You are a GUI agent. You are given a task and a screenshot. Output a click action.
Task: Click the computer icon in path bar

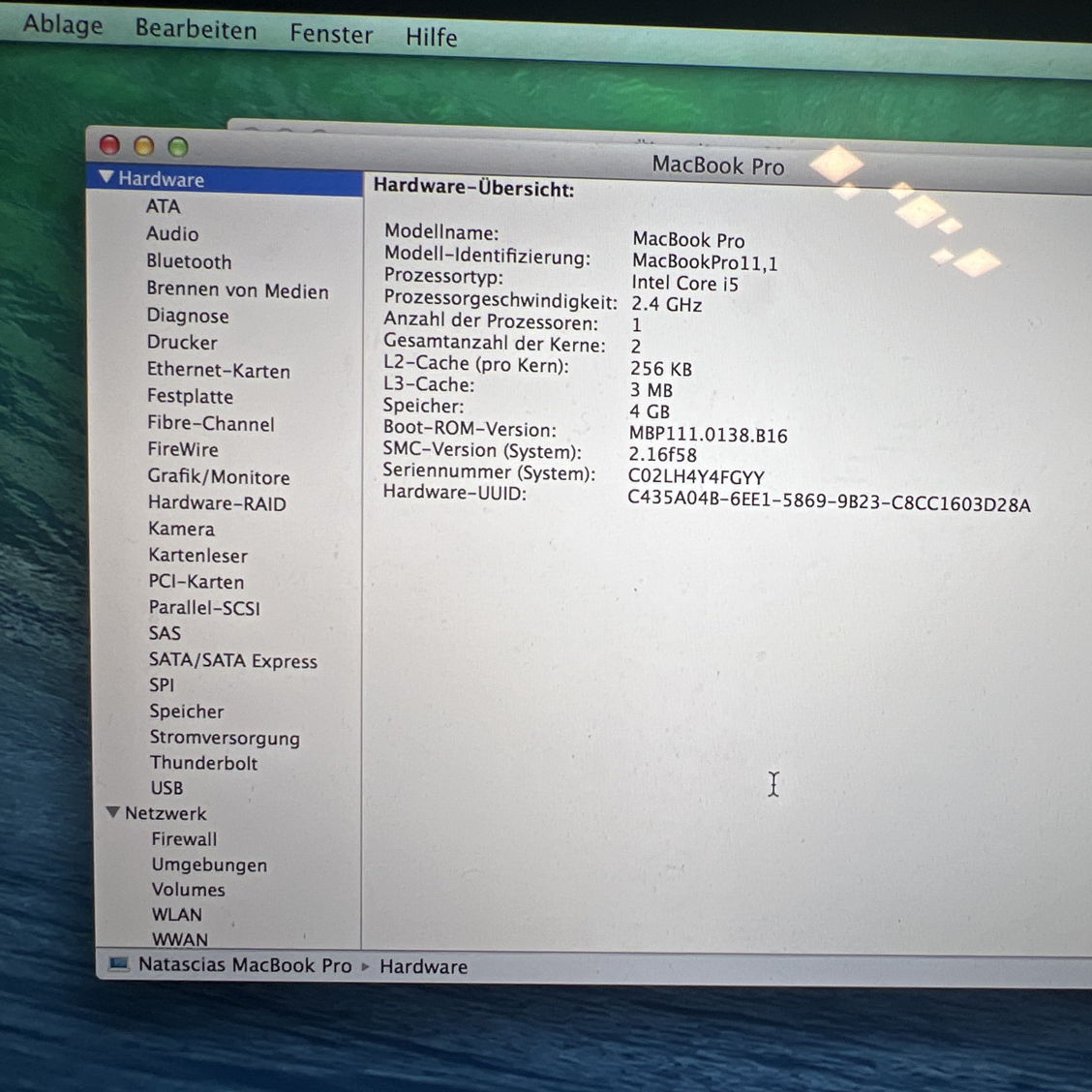pos(118,964)
